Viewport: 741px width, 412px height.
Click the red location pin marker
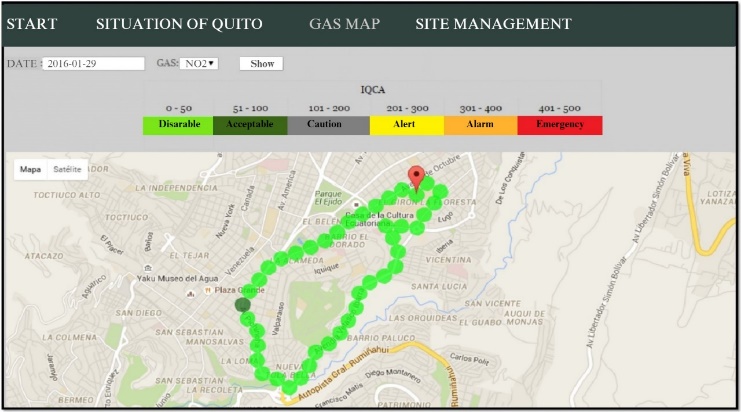click(x=416, y=179)
